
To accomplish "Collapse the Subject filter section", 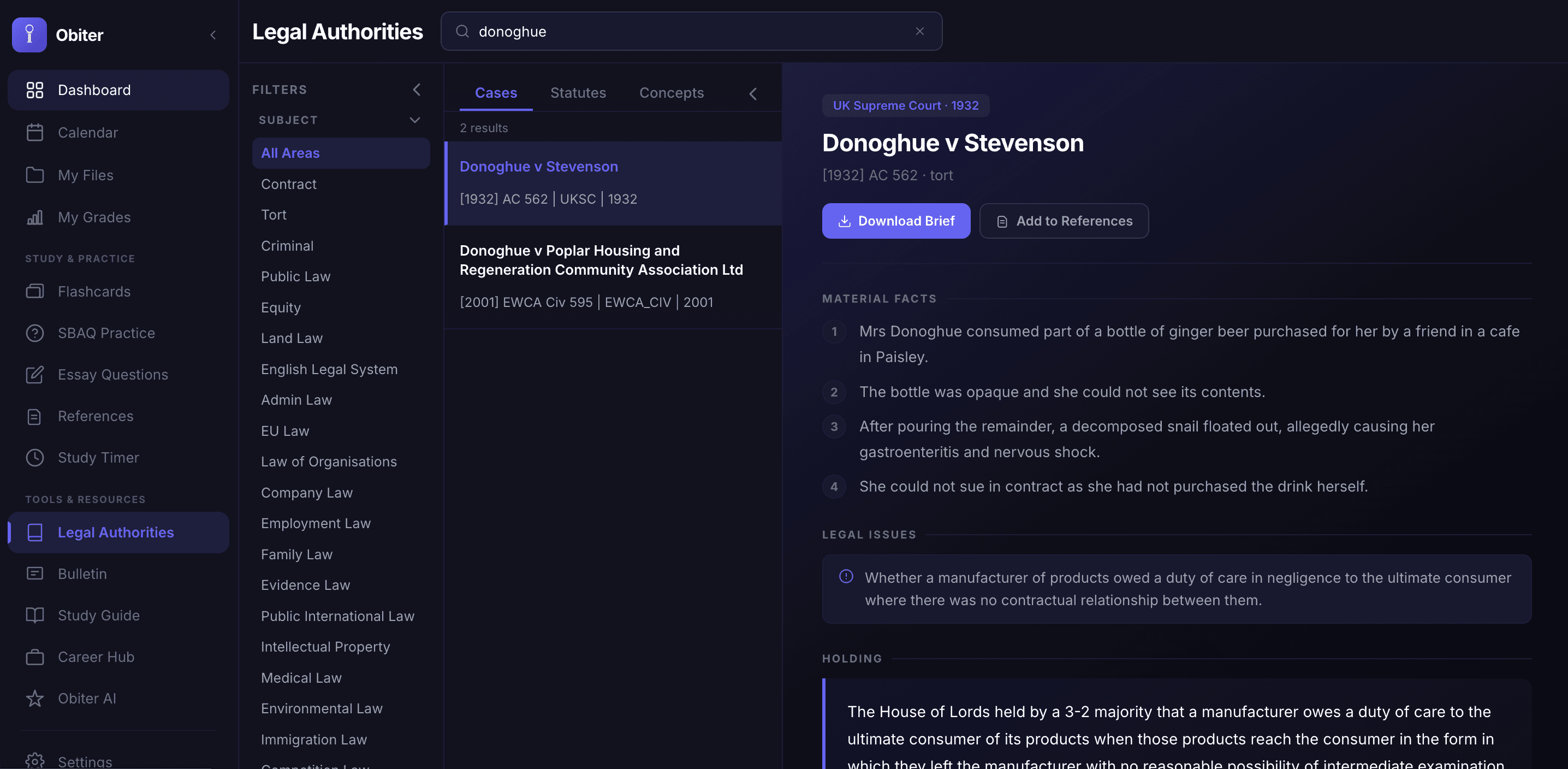I will click(415, 120).
